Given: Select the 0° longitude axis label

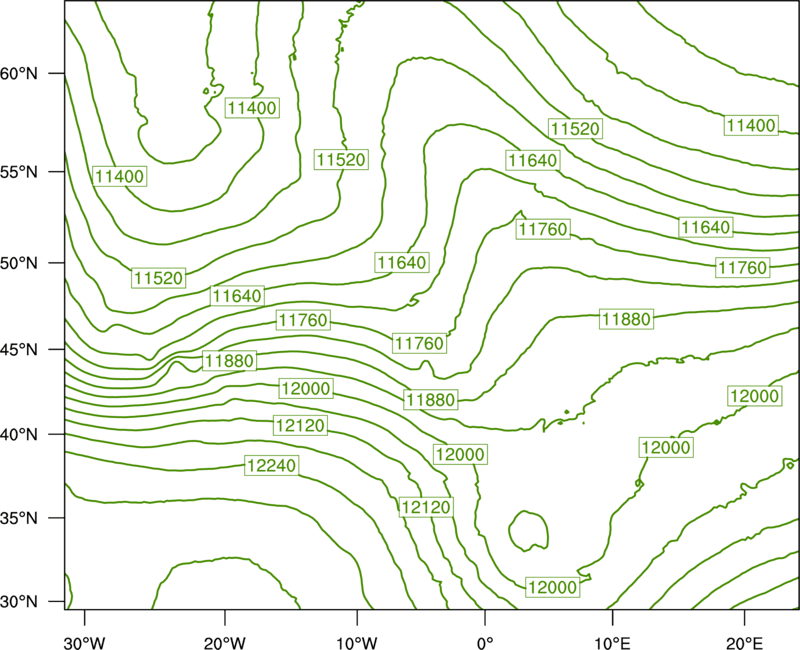Looking at the screenshot, I should coord(485,643).
